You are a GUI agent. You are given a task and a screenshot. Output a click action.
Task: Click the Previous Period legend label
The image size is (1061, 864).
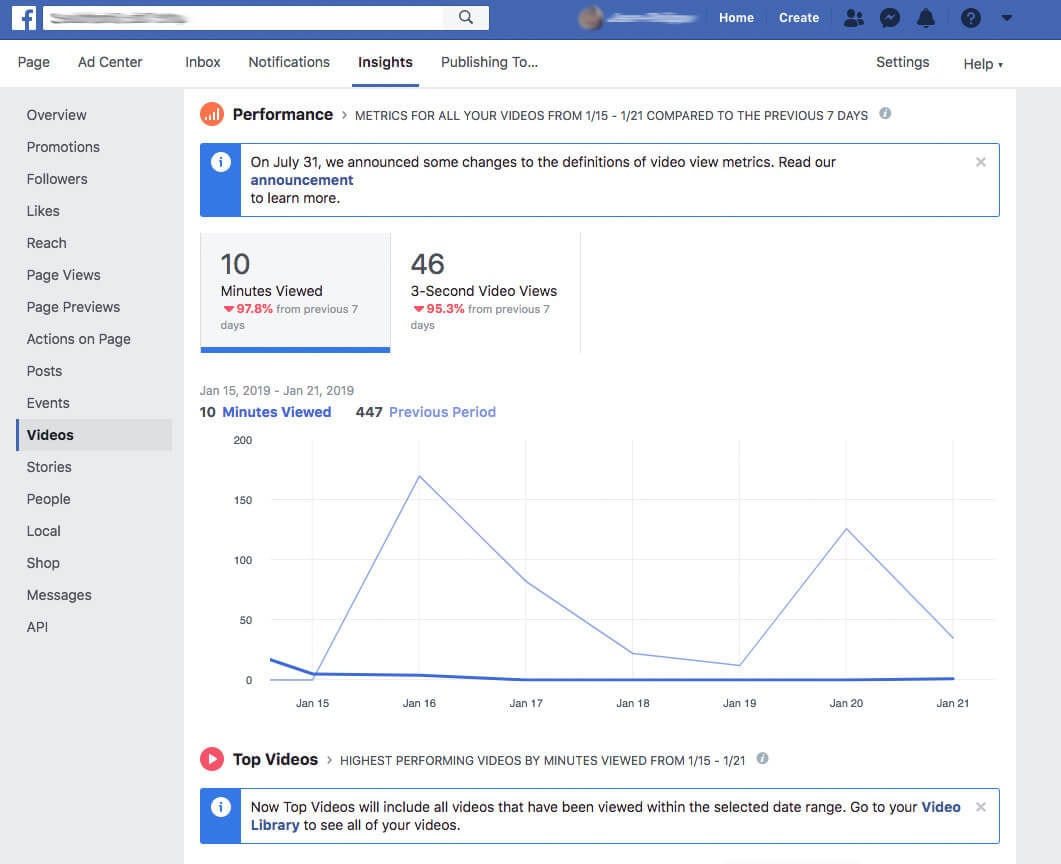click(x=442, y=412)
